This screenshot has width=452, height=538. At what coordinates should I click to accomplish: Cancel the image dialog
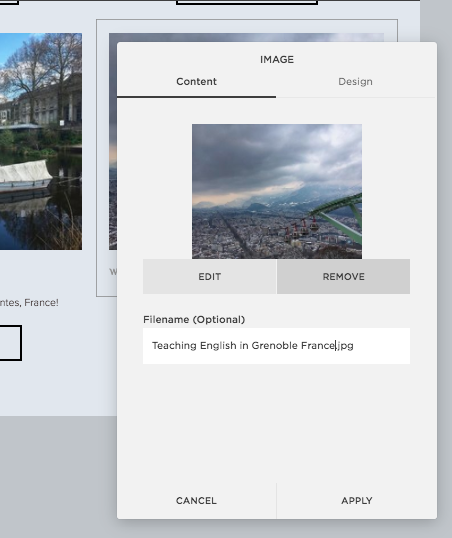tap(196, 501)
